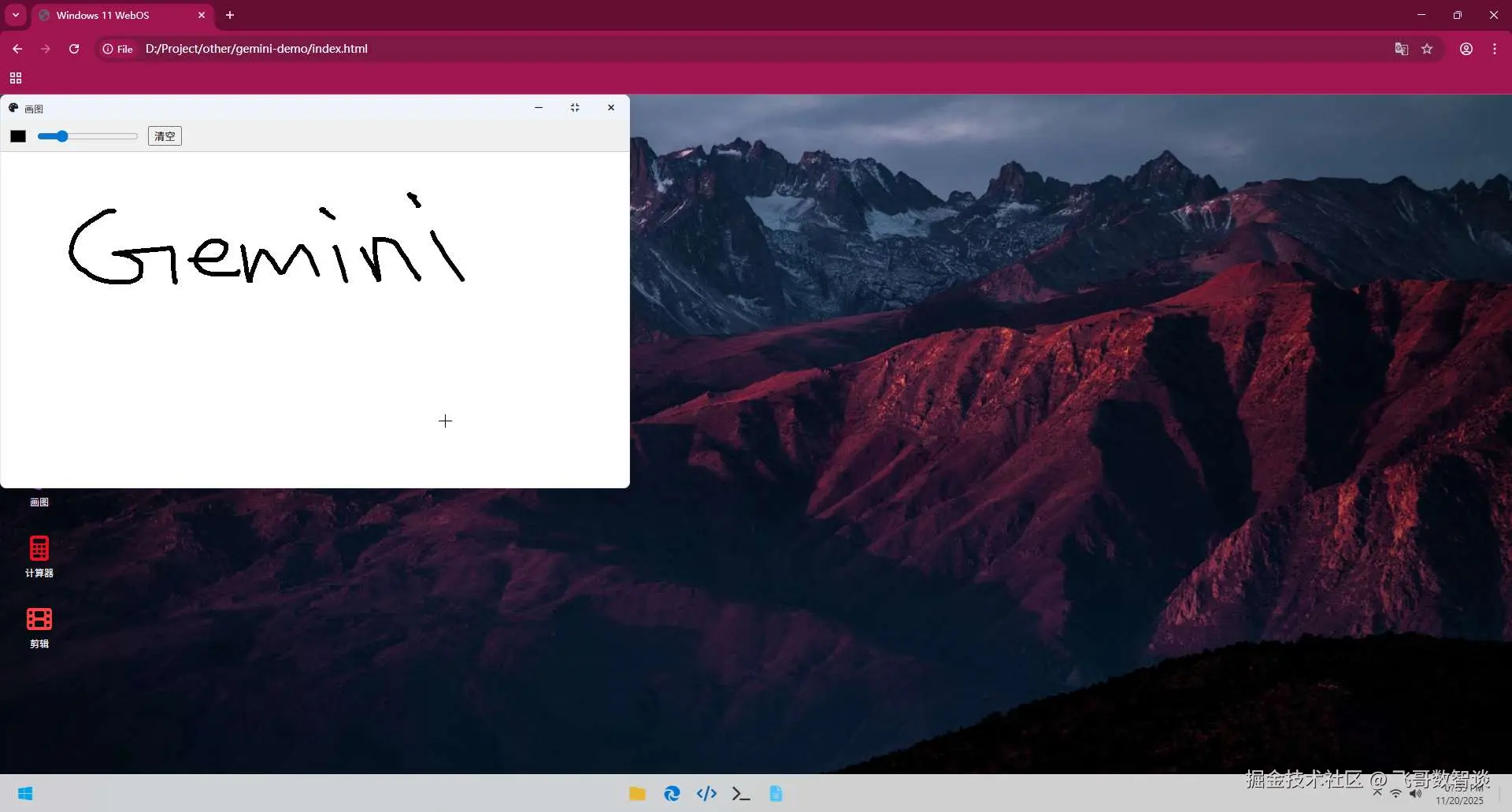
Task: Open the browser three-dot menu
Action: click(1495, 49)
